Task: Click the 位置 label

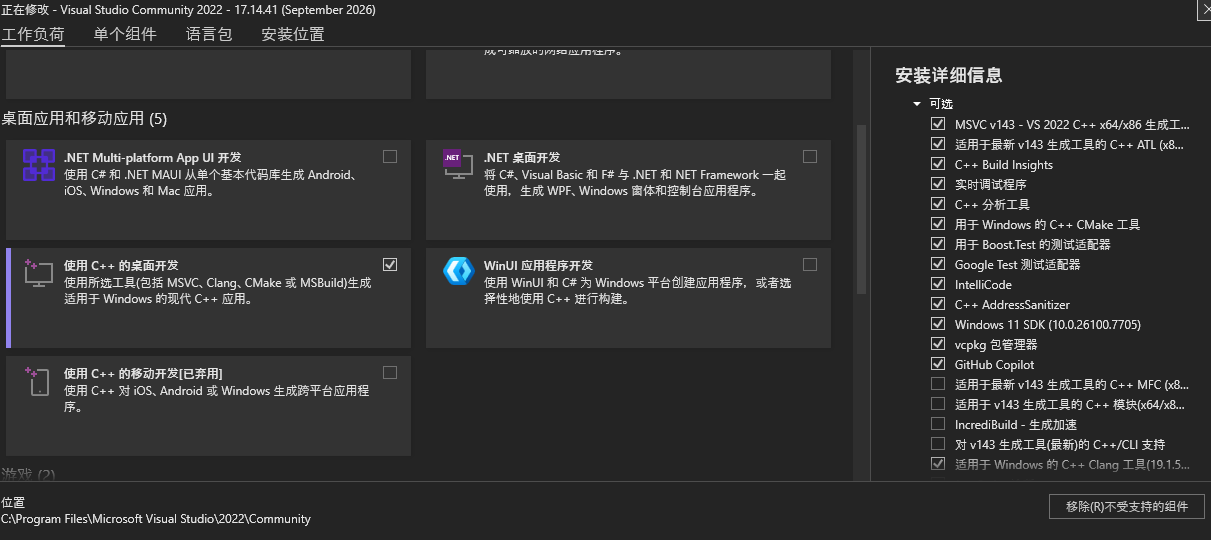Action: [13, 502]
